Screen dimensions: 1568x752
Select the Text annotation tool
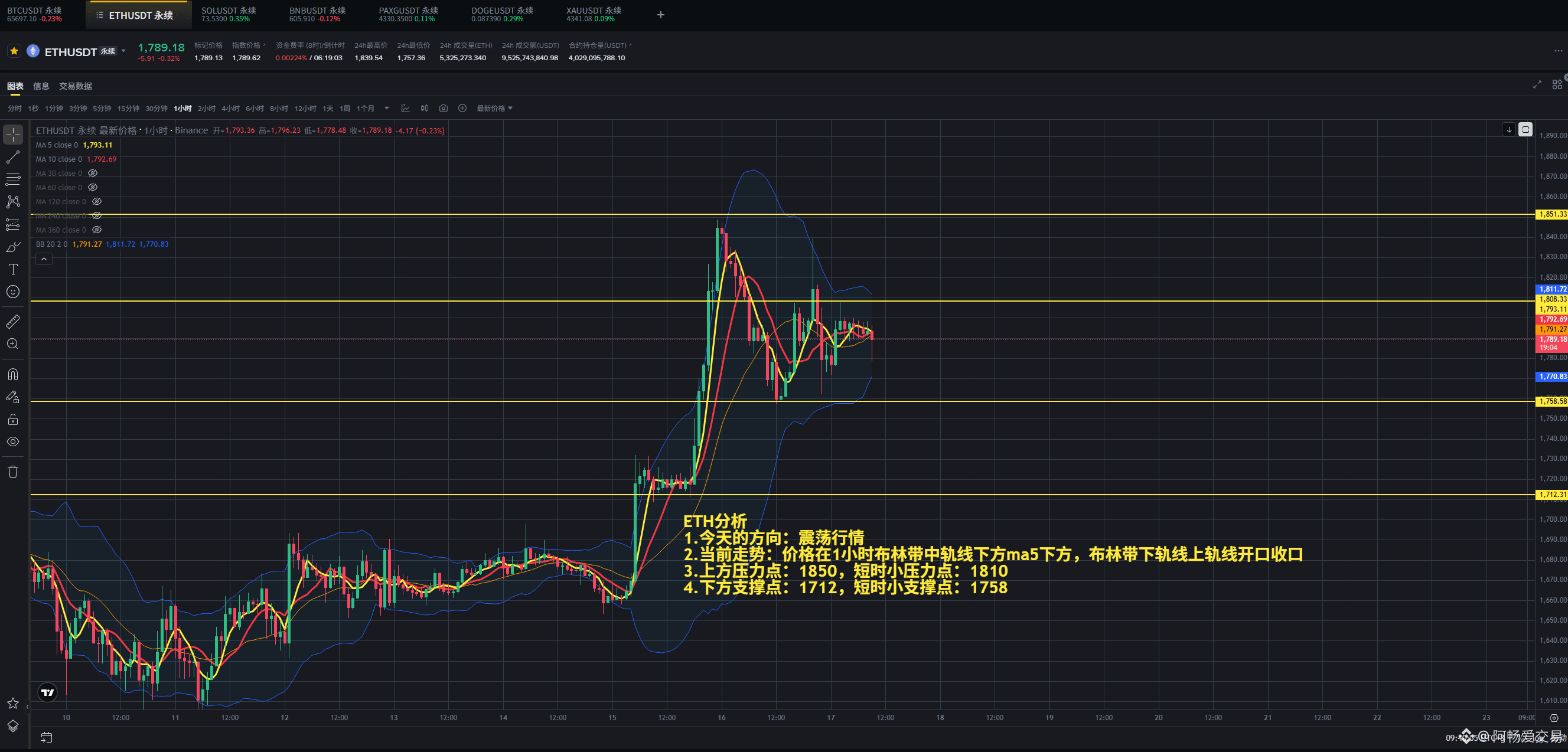click(x=13, y=269)
